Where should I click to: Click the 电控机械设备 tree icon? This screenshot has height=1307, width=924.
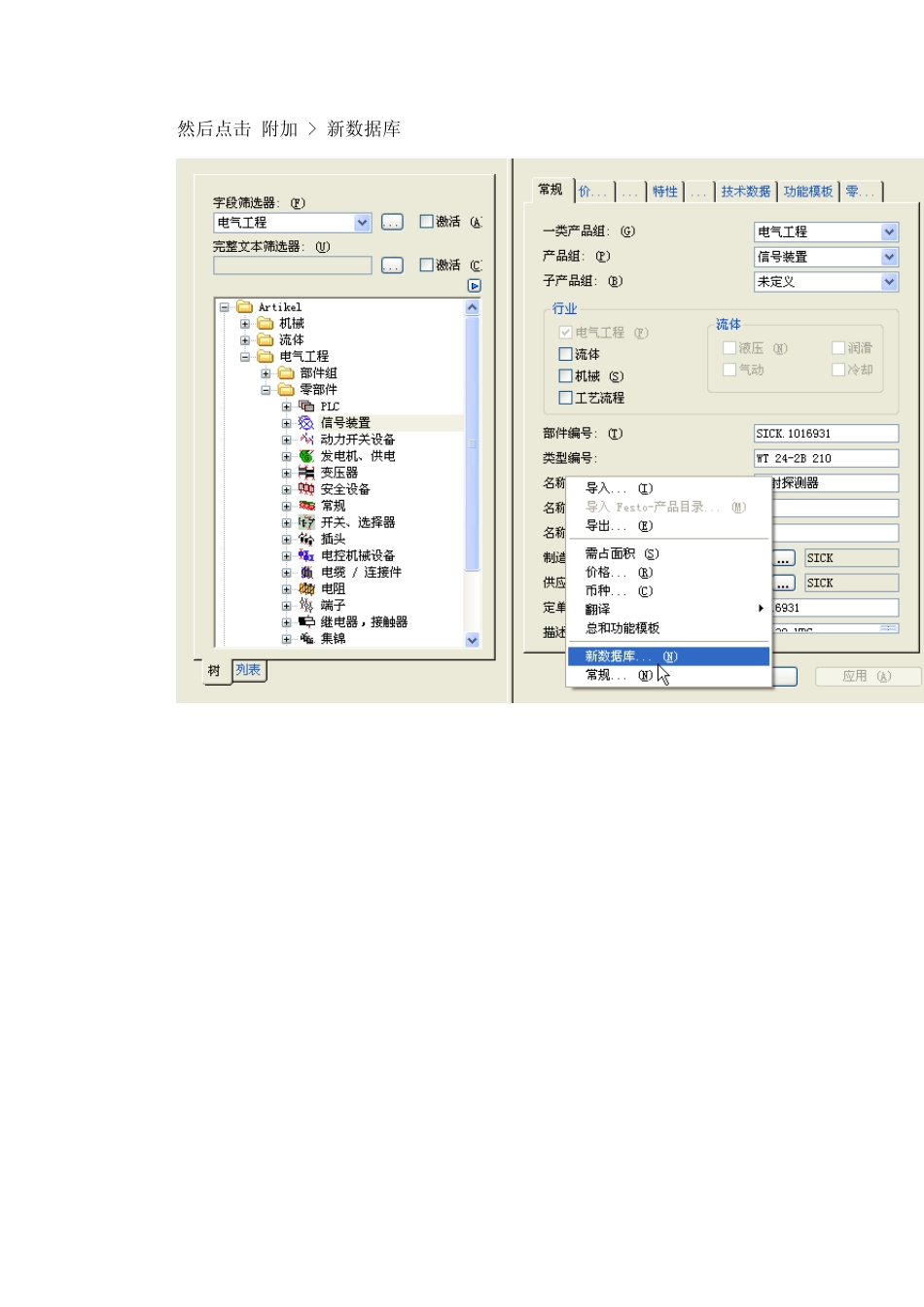tap(306, 555)
